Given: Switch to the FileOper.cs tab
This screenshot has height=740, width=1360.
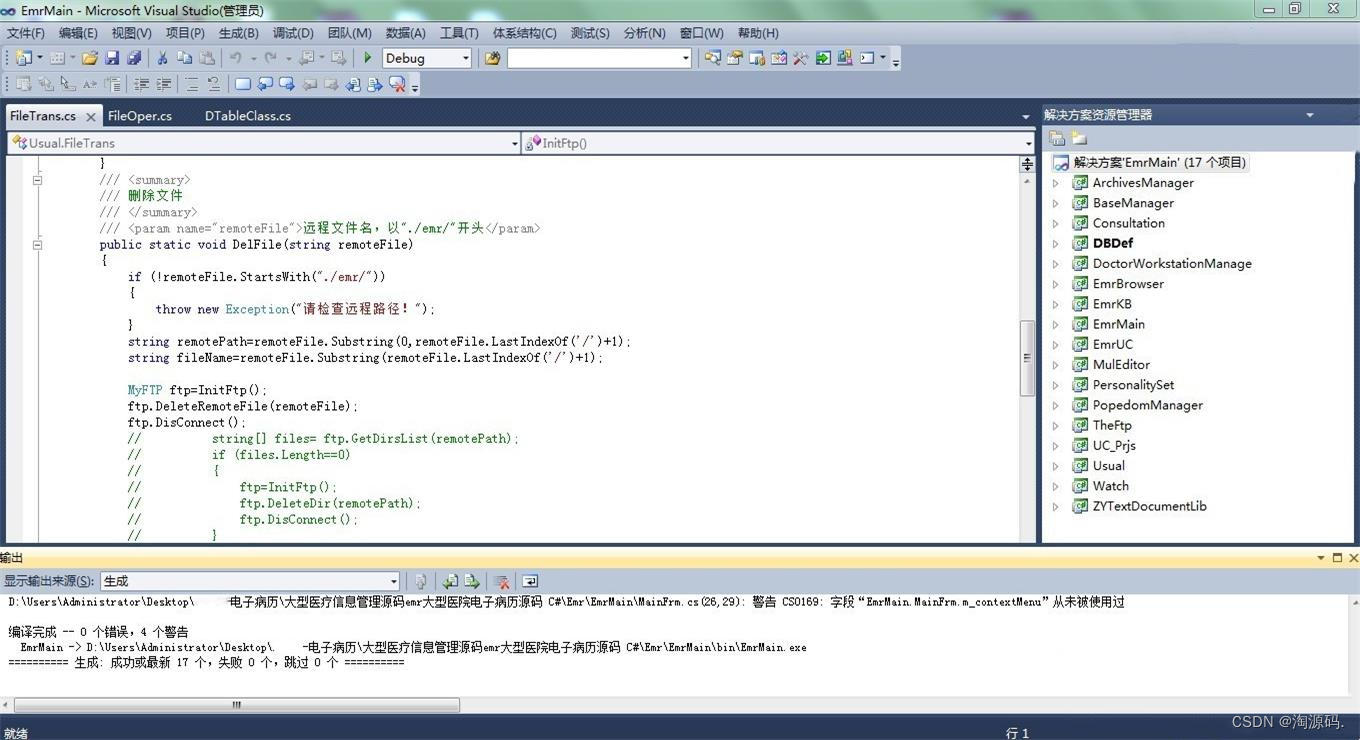Looking at the screenshot, I should pyautogui.click(x=140, y=116).
